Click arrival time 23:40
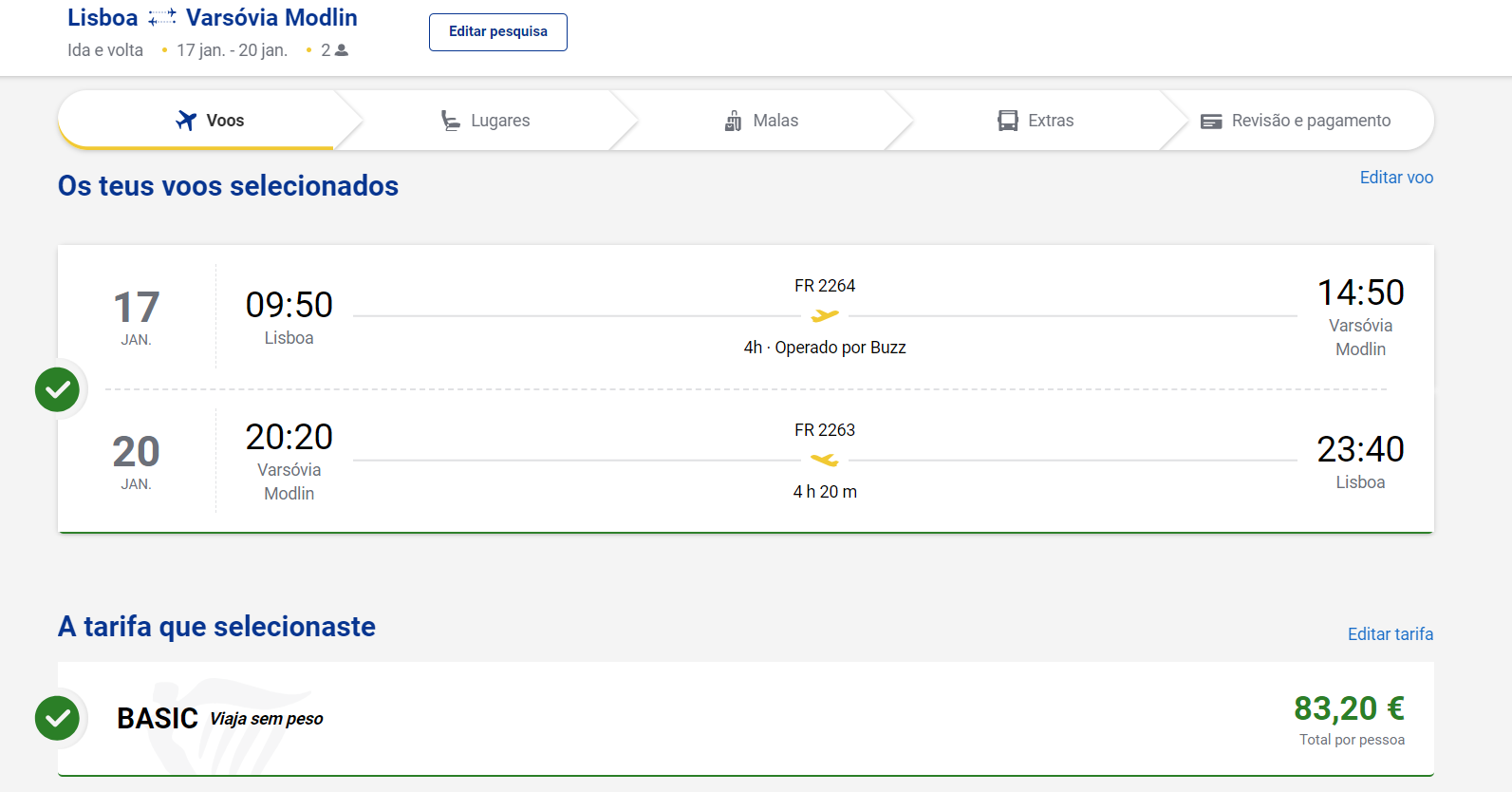 coord(1360,449)
